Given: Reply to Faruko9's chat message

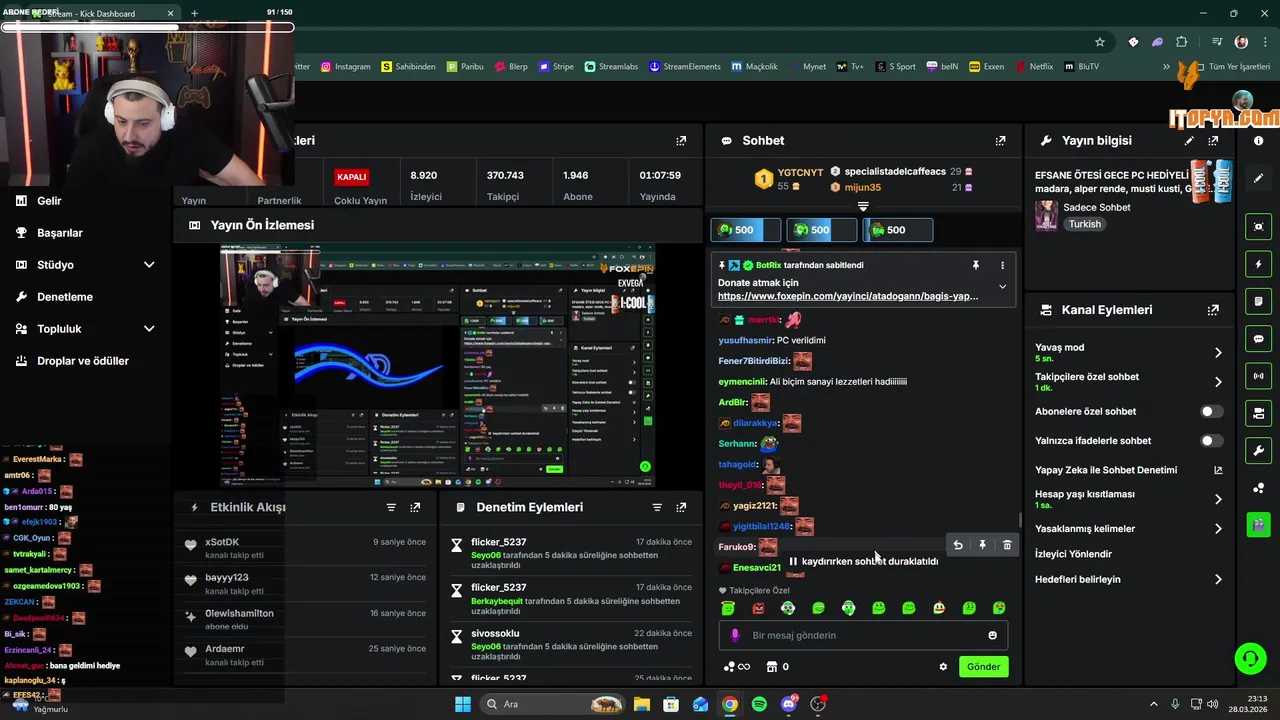Looking at the screenshot, I should pyautogui.click(x=958, y=545).
